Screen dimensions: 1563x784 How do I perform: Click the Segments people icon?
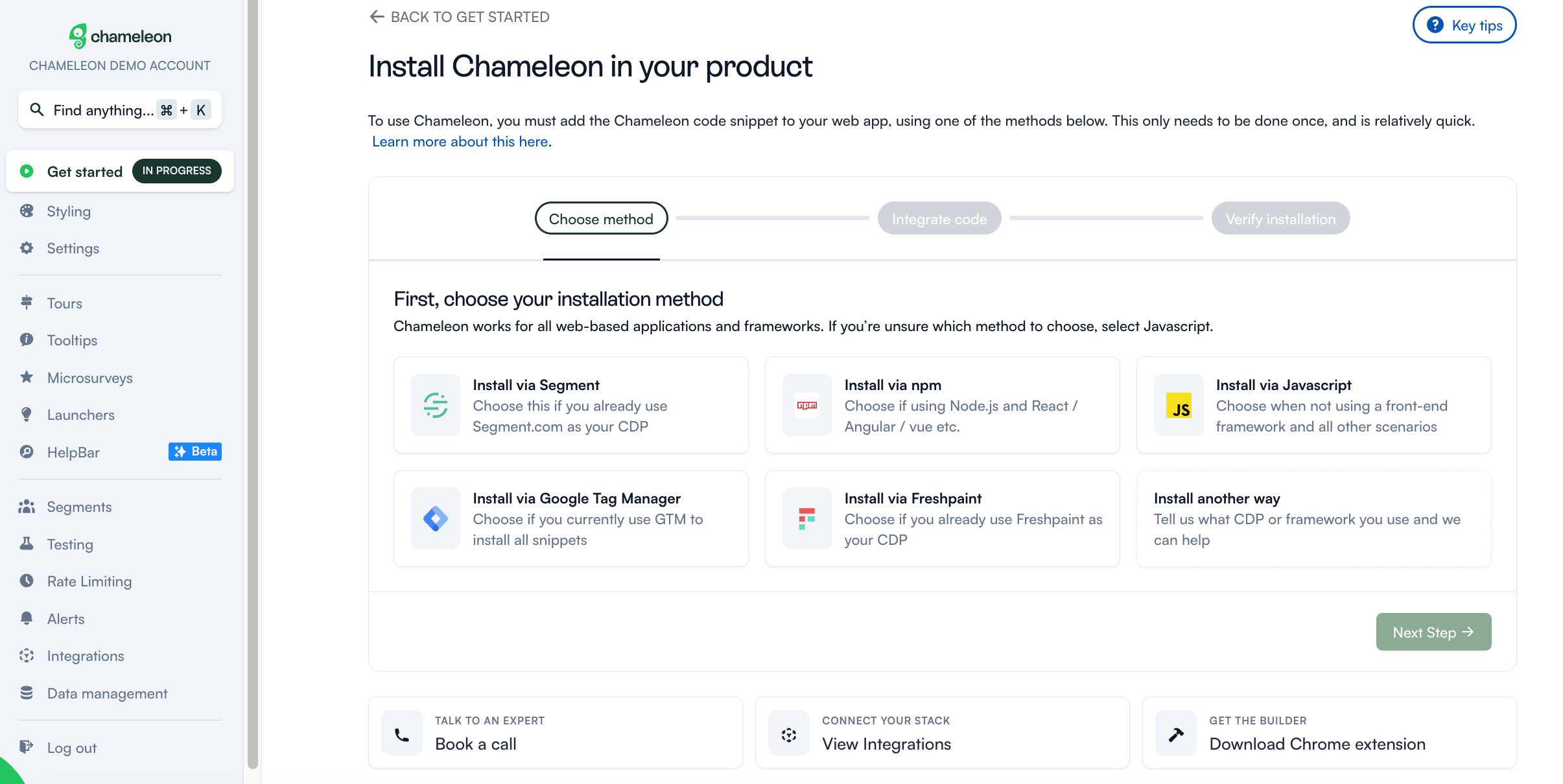coord(27,507)
